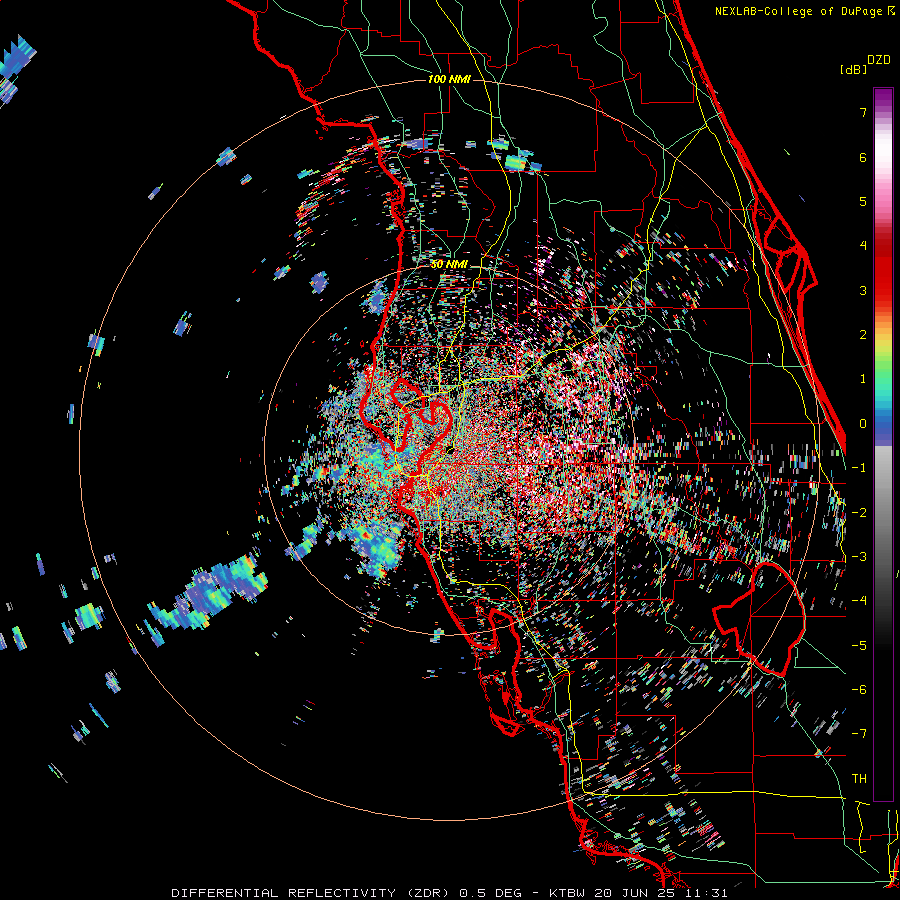Viewport: 900px width, 900px height.
Task: Click the 100 NMI range ring label
Action: (x=449, y=79)
